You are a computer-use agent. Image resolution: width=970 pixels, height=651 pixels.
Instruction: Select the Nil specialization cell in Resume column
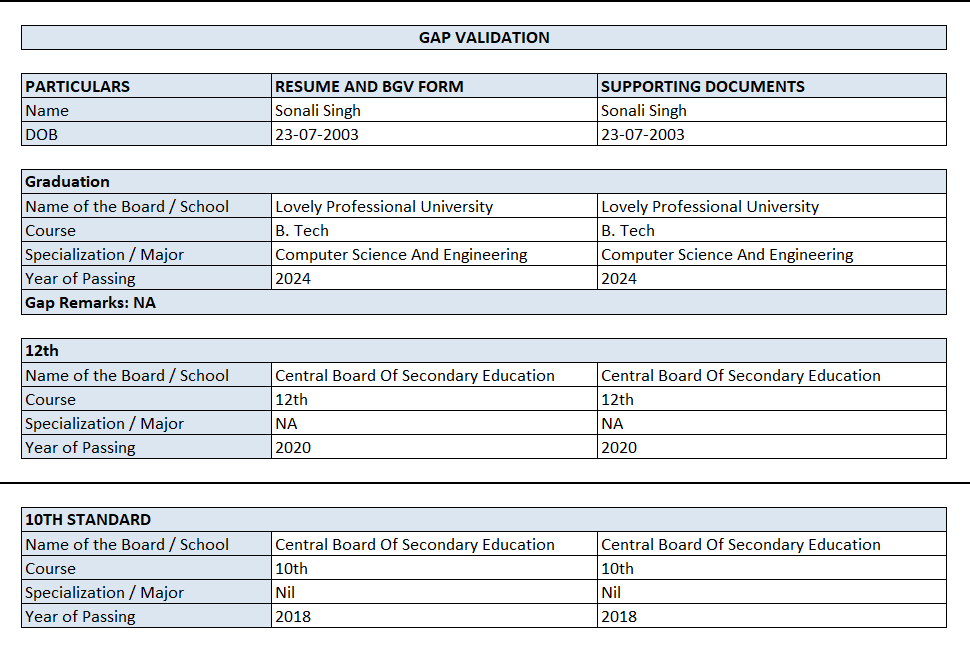(x=434, y=592)
